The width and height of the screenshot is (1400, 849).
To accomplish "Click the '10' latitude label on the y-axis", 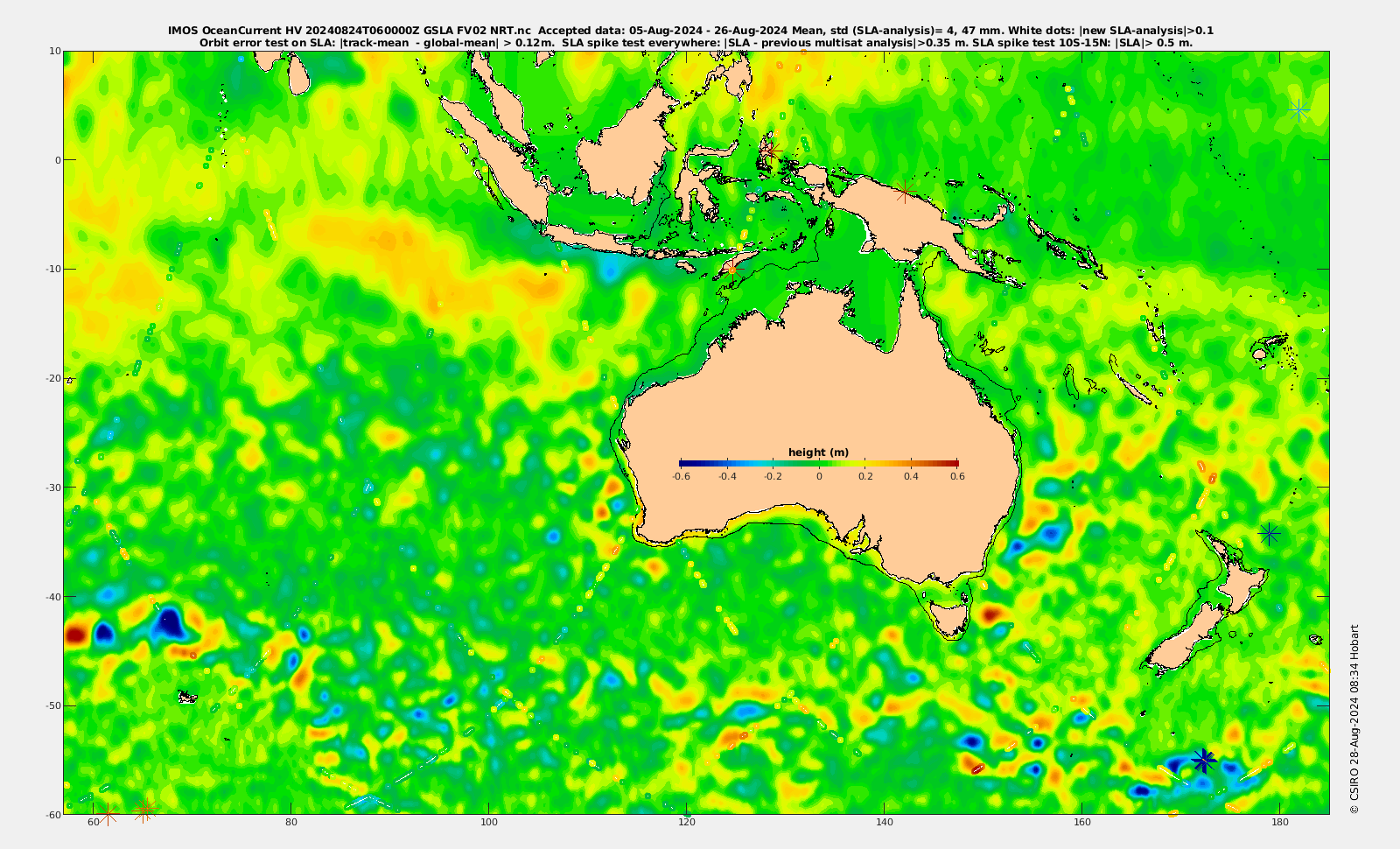I will click(55, 51).
